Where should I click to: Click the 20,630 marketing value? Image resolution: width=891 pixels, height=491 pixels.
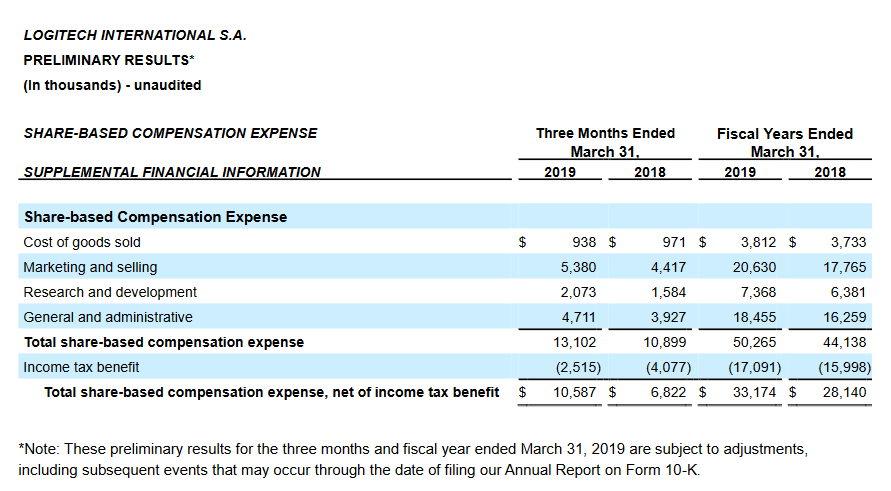755,267
